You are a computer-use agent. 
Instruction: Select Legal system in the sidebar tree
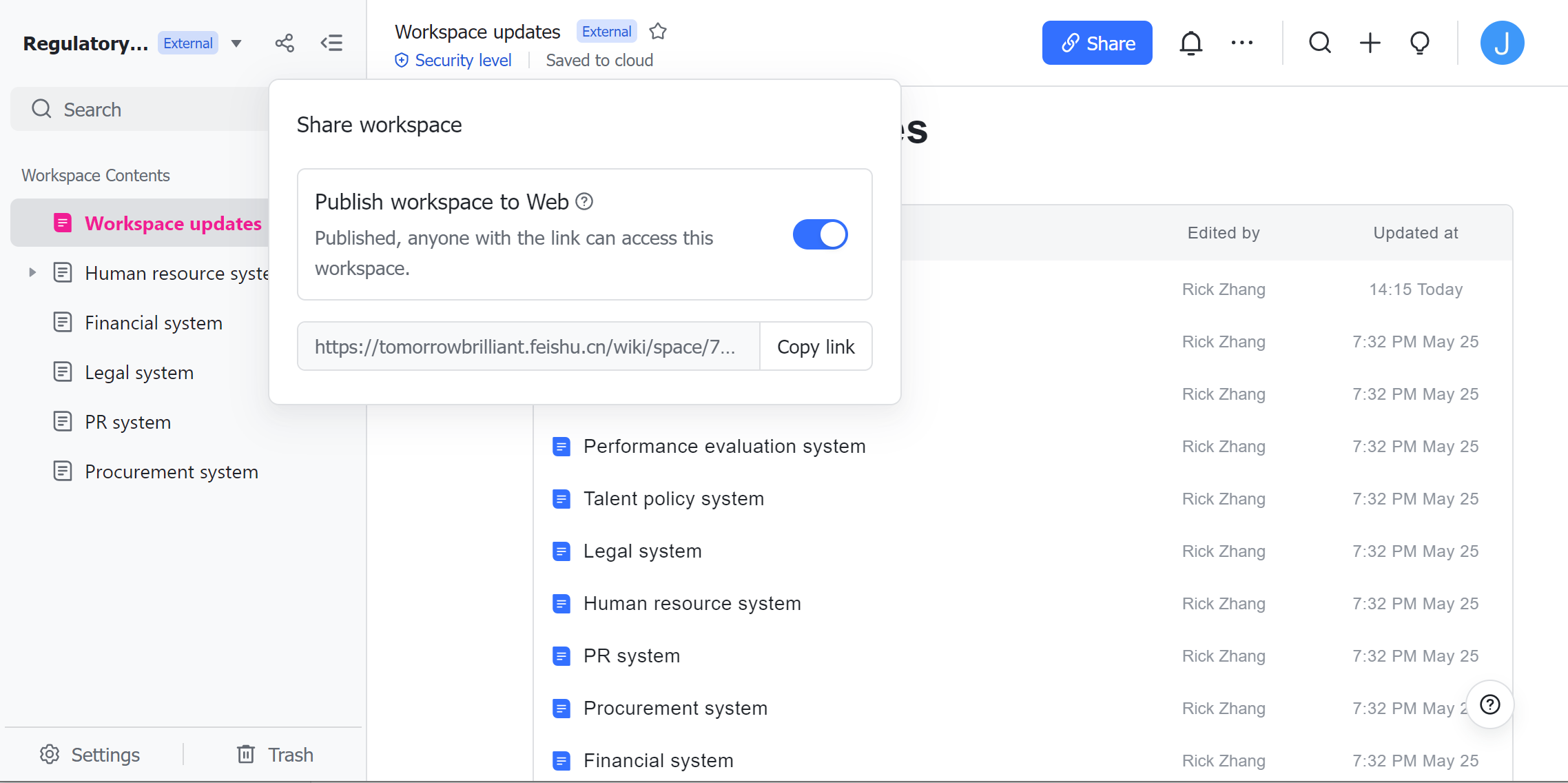point(138,373)
